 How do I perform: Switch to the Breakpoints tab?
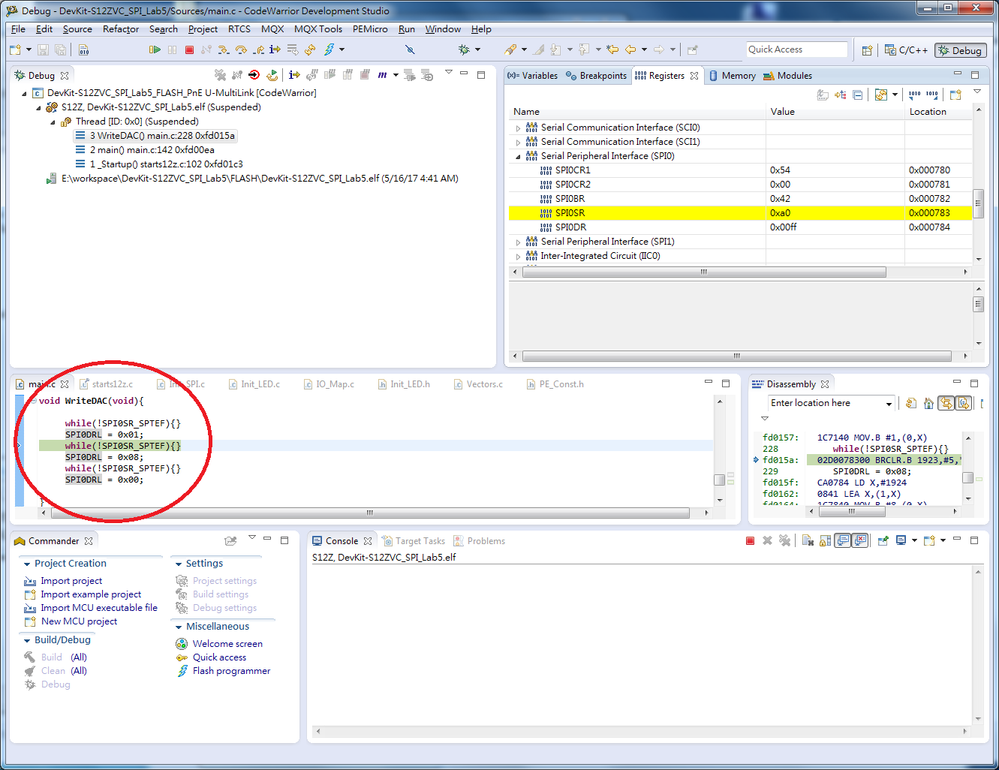tap(596, 76)
